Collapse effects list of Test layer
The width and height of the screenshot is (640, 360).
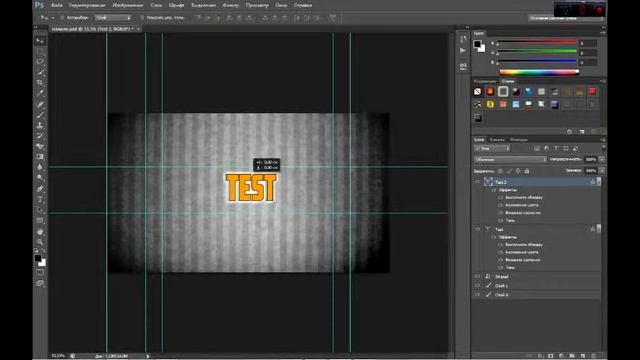click(x=599, y=229)
